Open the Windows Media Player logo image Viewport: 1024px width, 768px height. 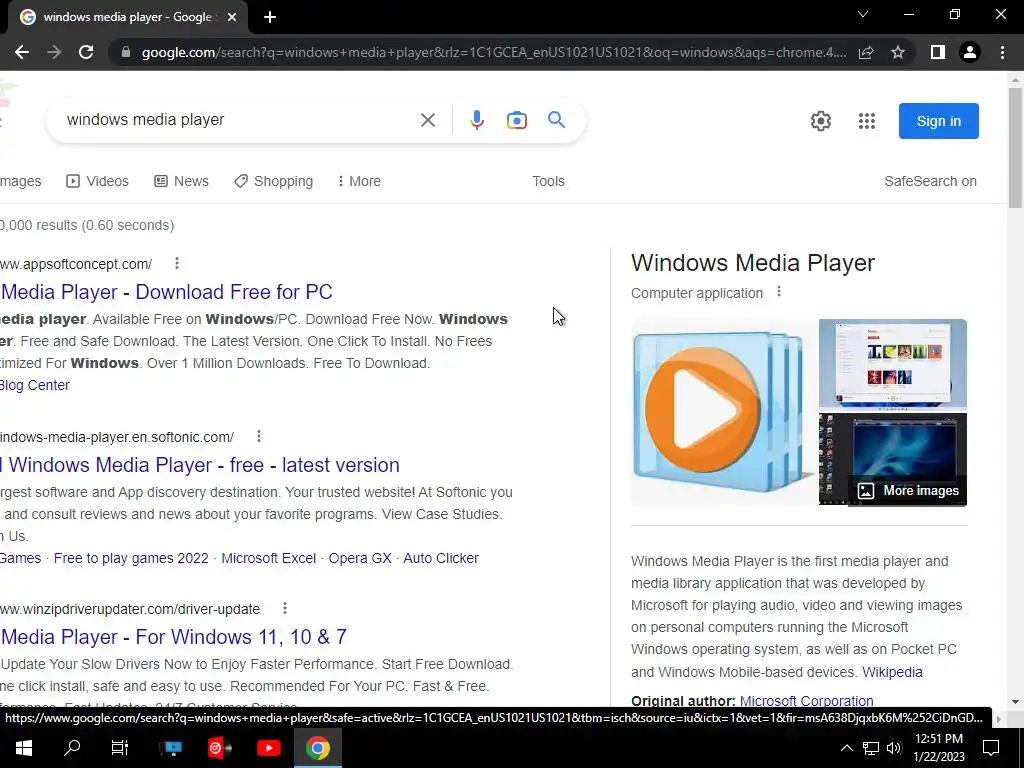coord(723,412)
